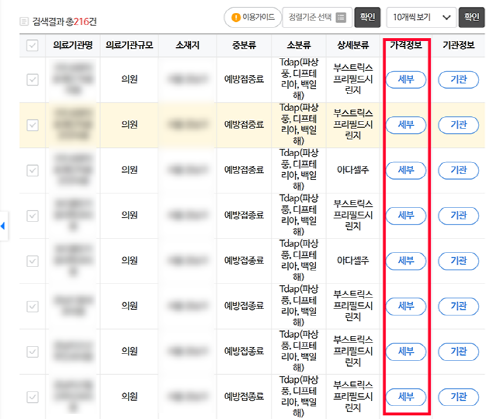Click the 의료기관규모 column header
Screen dimensions: 500x419
(x=129, y=45)
